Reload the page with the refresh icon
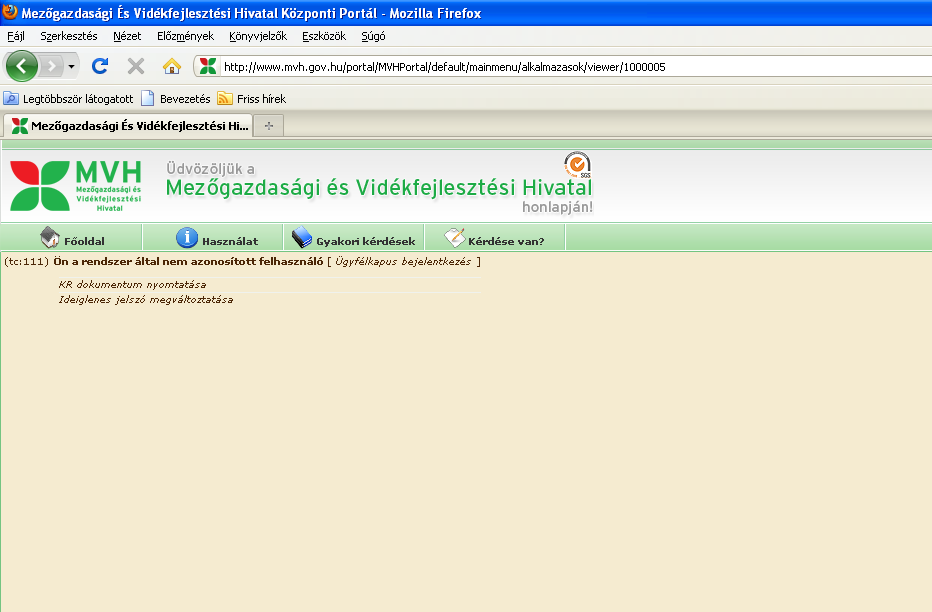This screenshot has width=932, height=612. point(100,66)
